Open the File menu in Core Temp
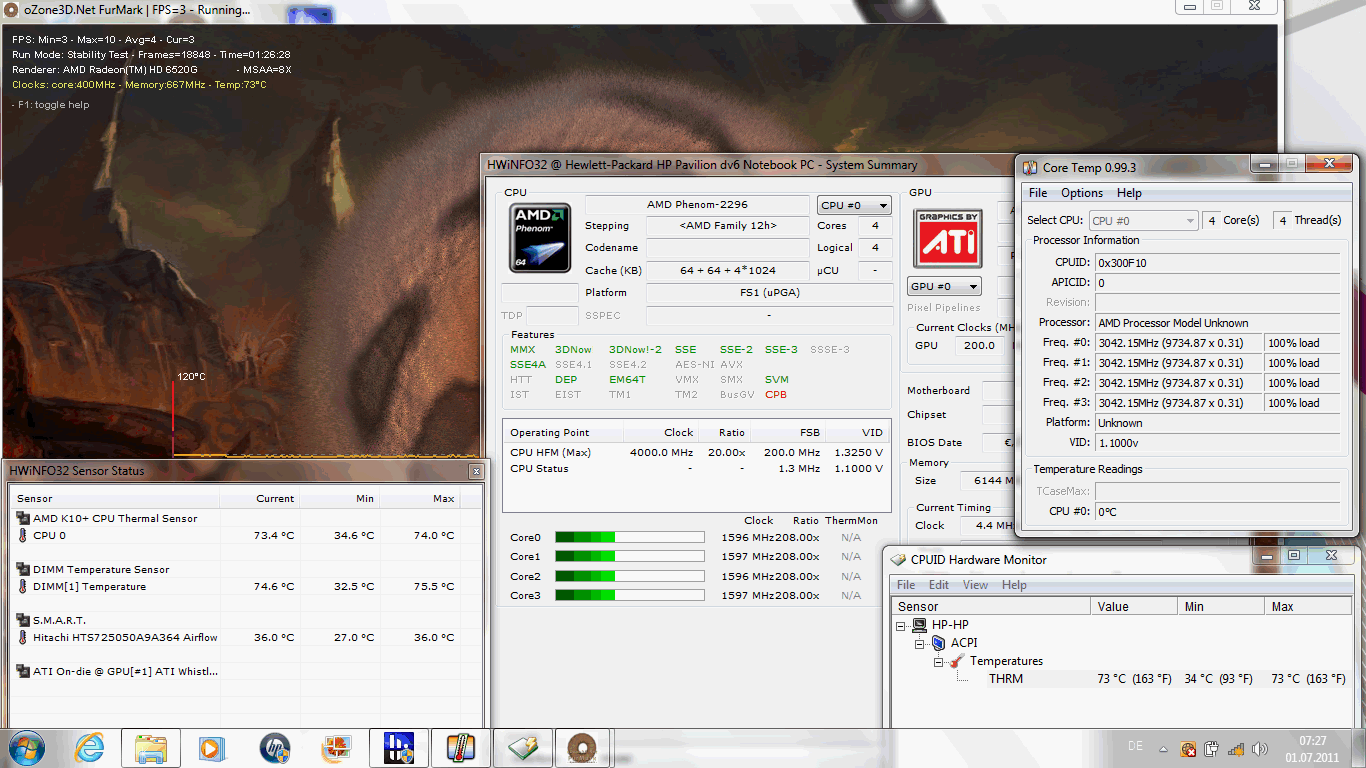 point(1038,193)
